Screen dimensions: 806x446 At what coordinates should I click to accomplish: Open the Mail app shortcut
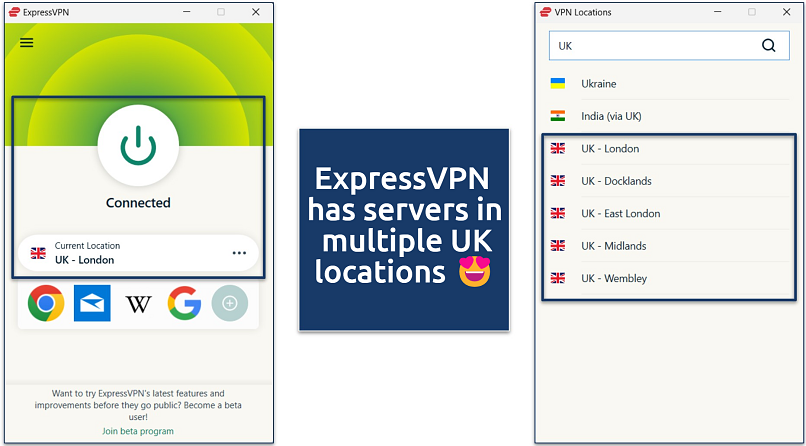pyautogui.click(x=92, y=303)
